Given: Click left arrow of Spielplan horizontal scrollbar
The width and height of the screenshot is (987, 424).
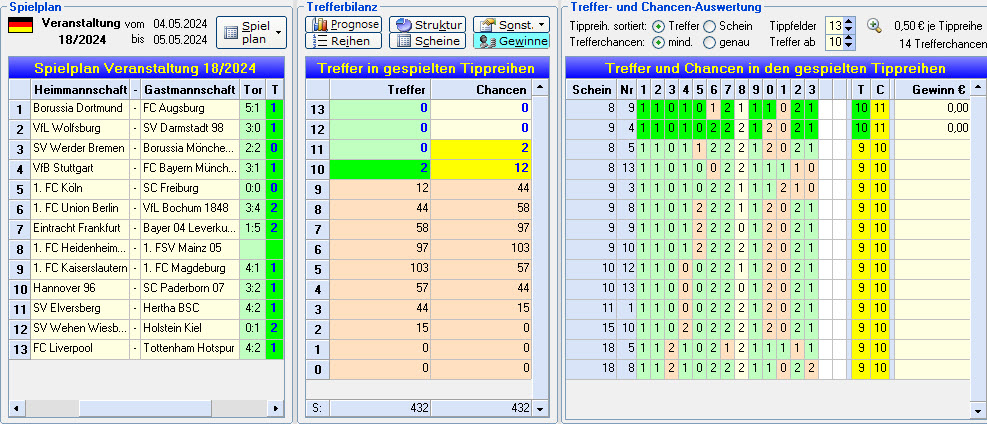Looking at the screenshot, I should [x=15, y=408].
